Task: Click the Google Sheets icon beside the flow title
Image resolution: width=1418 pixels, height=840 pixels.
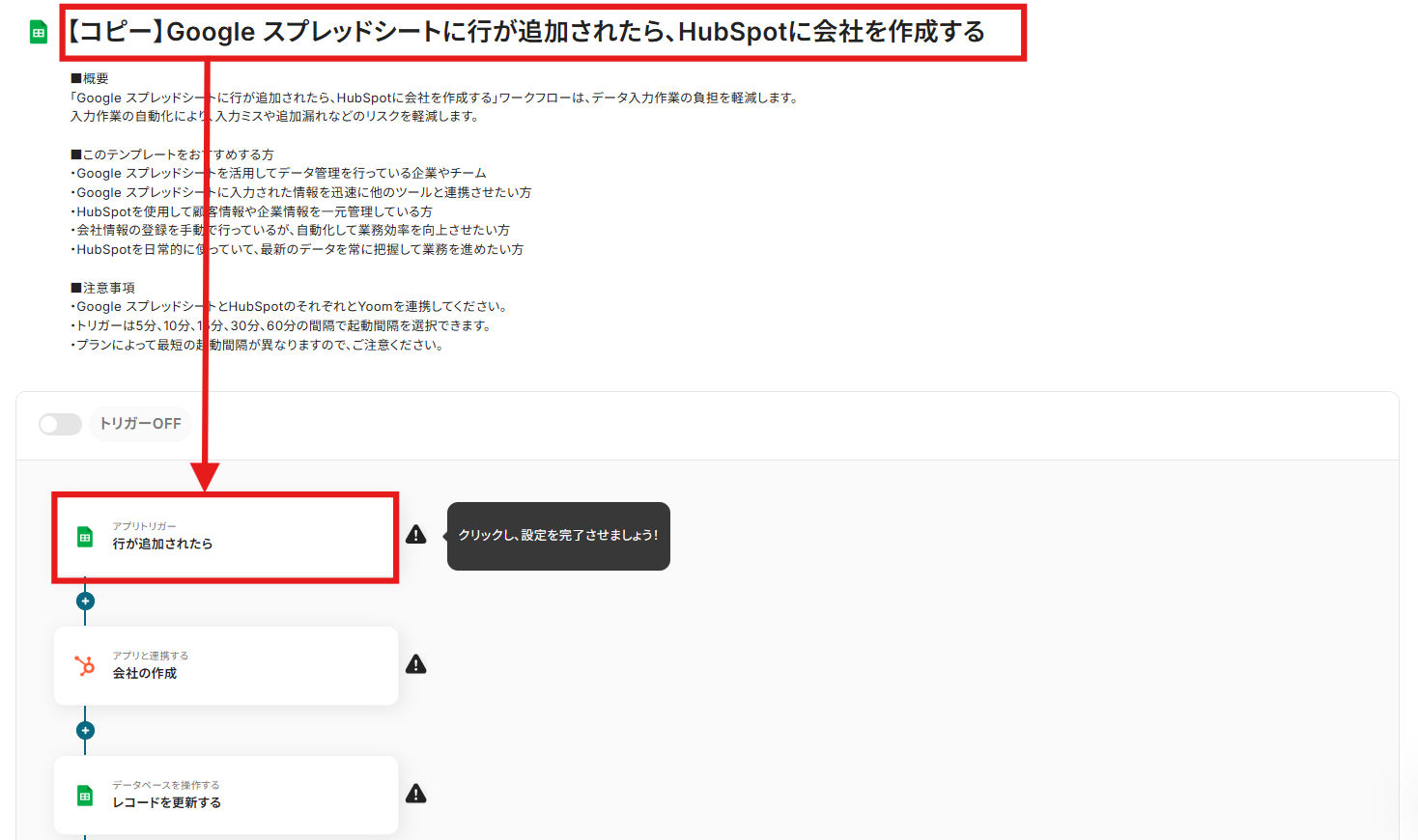Action: point(39,32)
